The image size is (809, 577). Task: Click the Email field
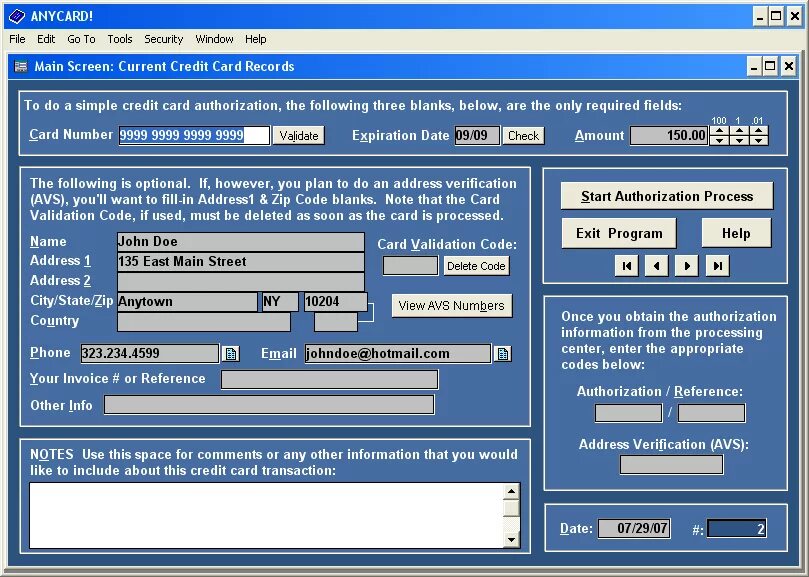click(x=398, y=354)
